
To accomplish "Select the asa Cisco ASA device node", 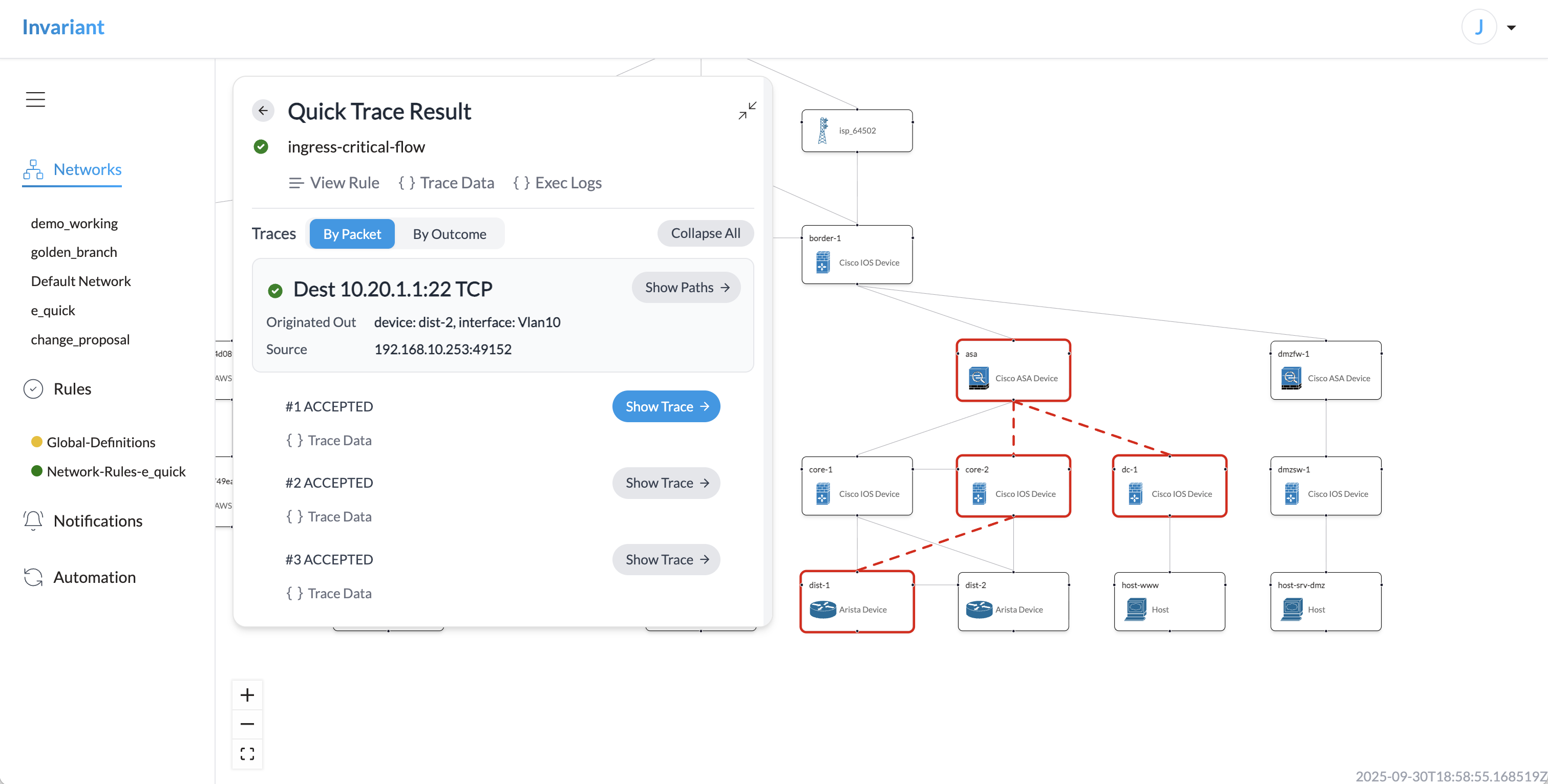I will 1012,370.
